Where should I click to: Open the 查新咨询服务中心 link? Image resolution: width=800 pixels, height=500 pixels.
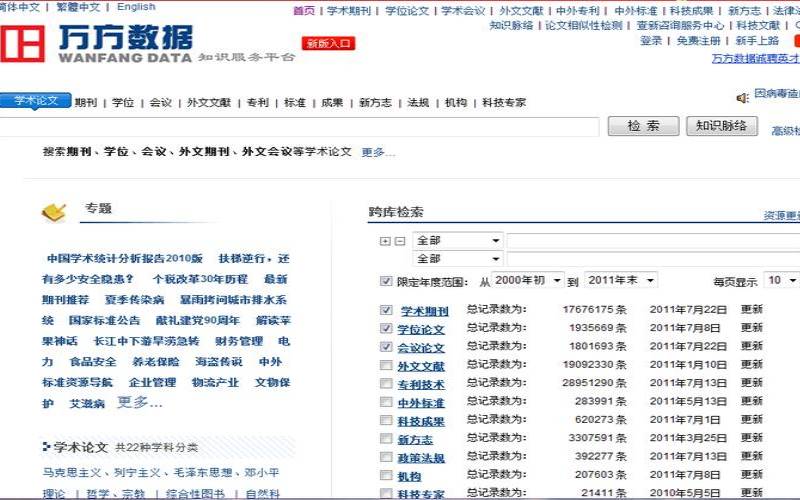pos(680,25)
